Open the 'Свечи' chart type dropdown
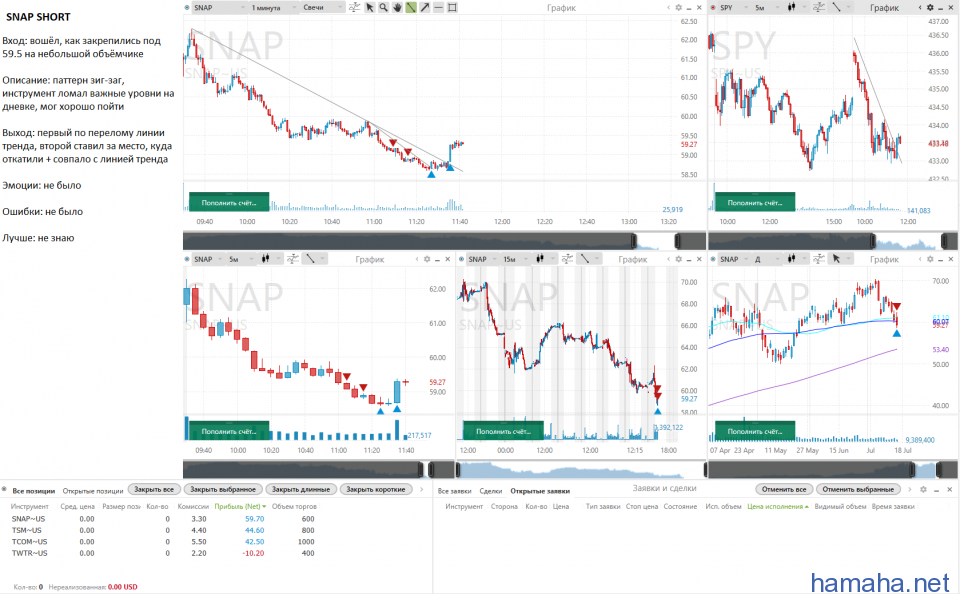The height and width of the screenshot is (594, 960). tap(323, 7)
